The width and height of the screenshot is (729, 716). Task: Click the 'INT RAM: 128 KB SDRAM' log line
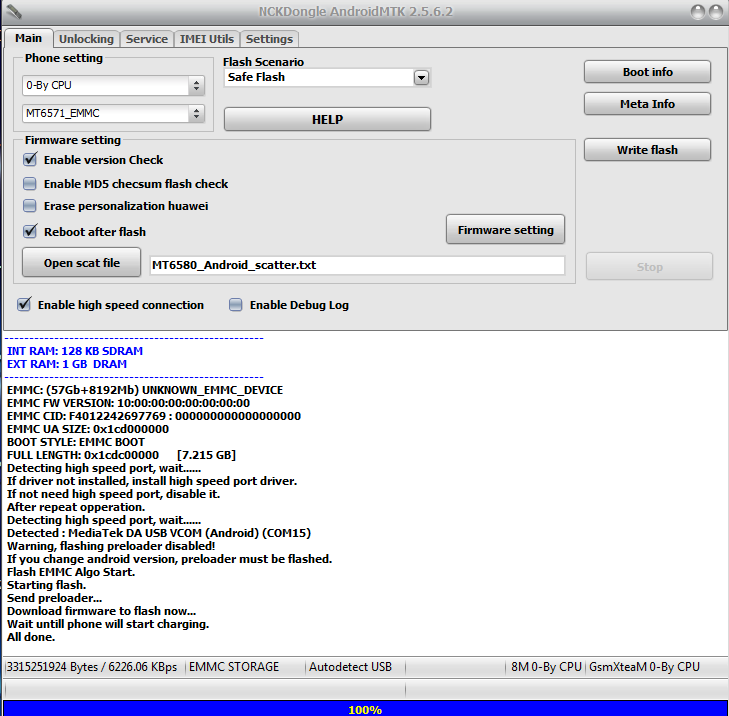(75, 351)
